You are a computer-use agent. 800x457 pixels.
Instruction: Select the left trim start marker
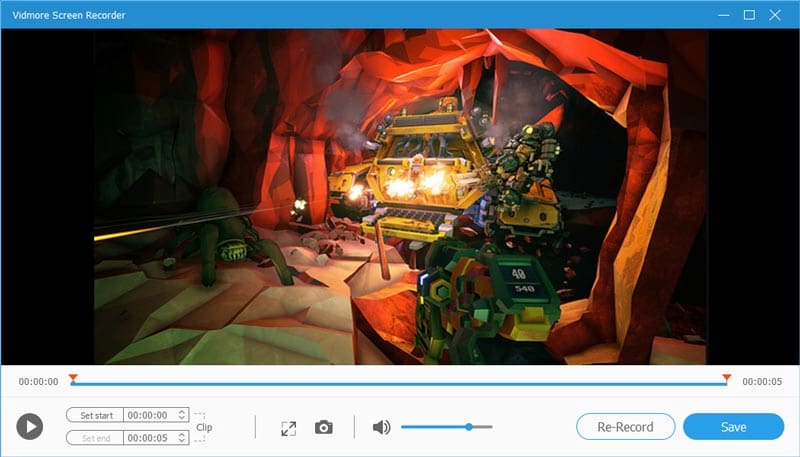[x=73, y=378]
